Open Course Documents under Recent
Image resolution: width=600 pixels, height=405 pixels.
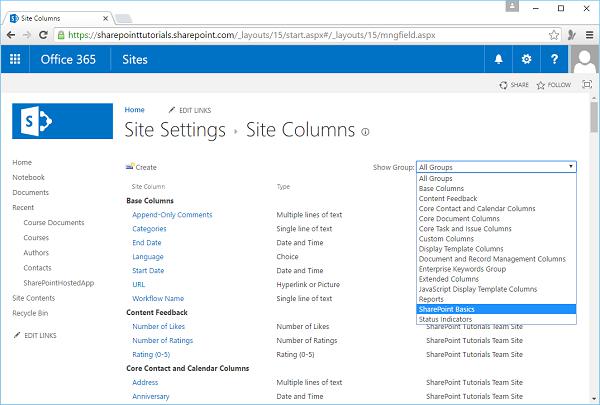54,222
